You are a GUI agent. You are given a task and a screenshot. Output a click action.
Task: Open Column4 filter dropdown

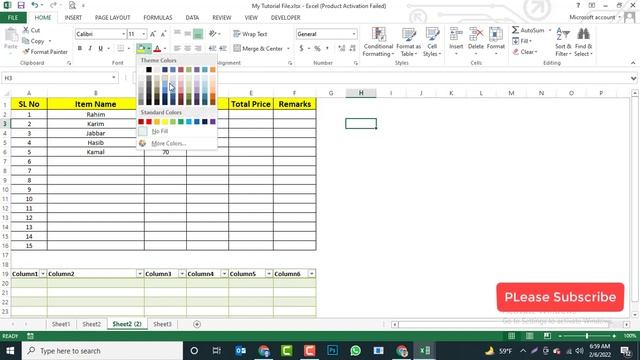click(x=224, y=273)
